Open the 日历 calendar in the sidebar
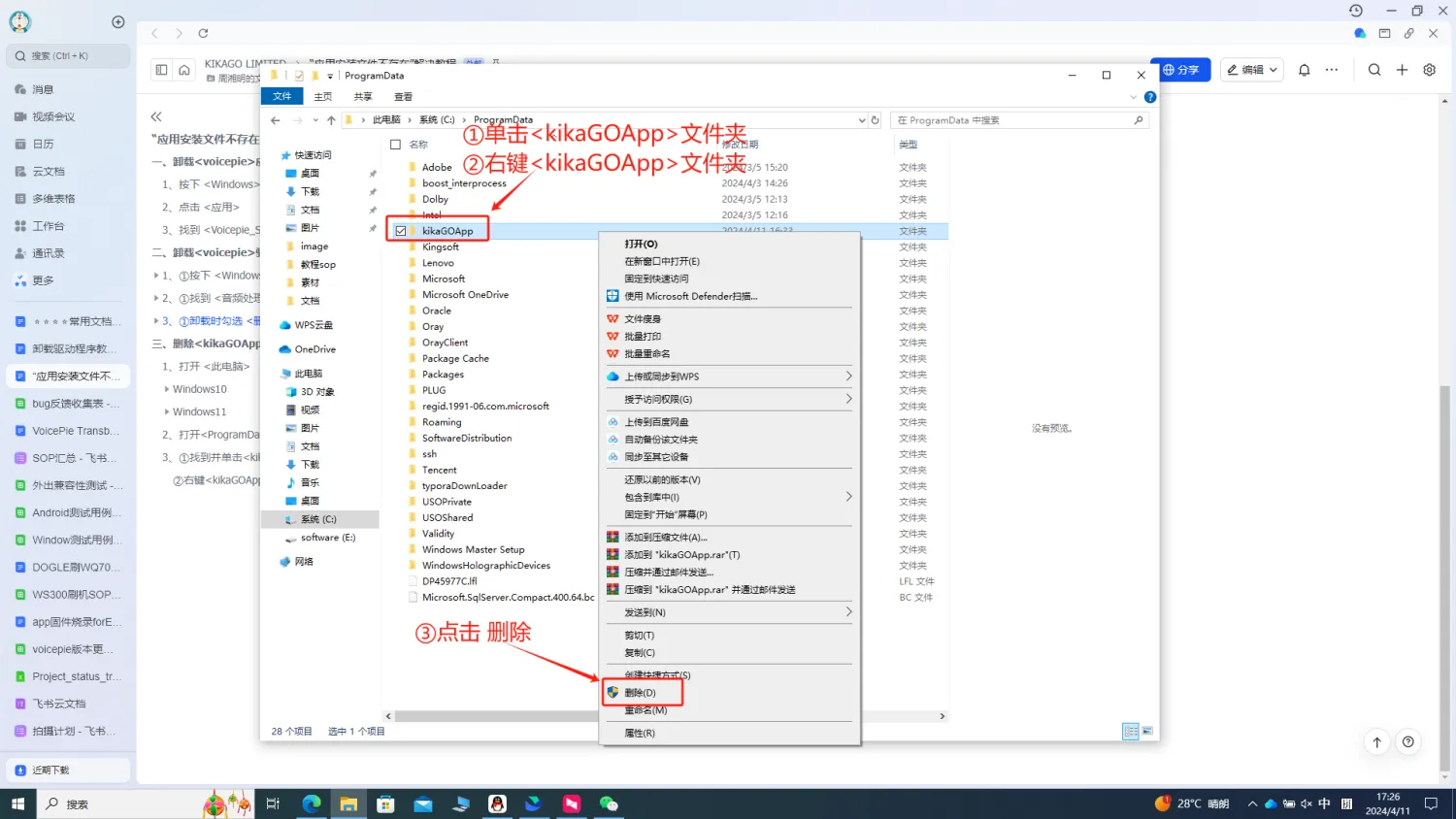 pos(43,144)
